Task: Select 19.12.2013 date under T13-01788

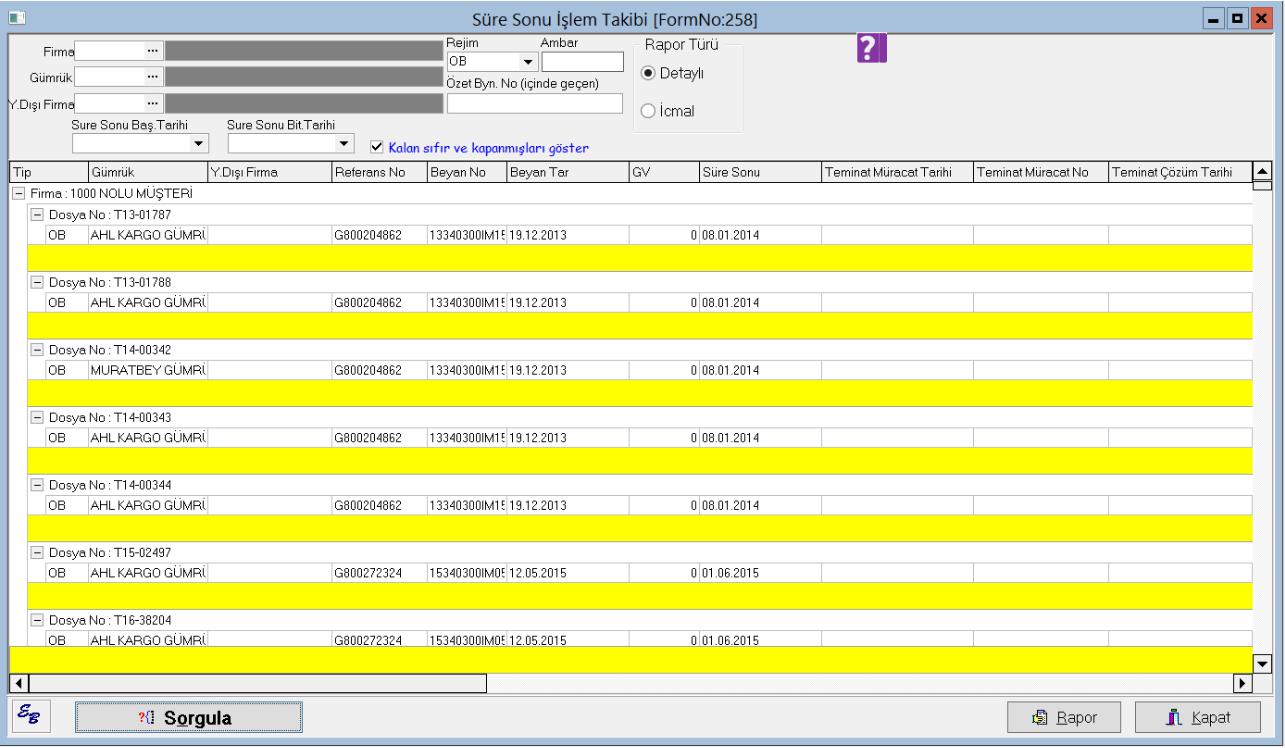Action: pyautogui.click(x=568, y=302)
